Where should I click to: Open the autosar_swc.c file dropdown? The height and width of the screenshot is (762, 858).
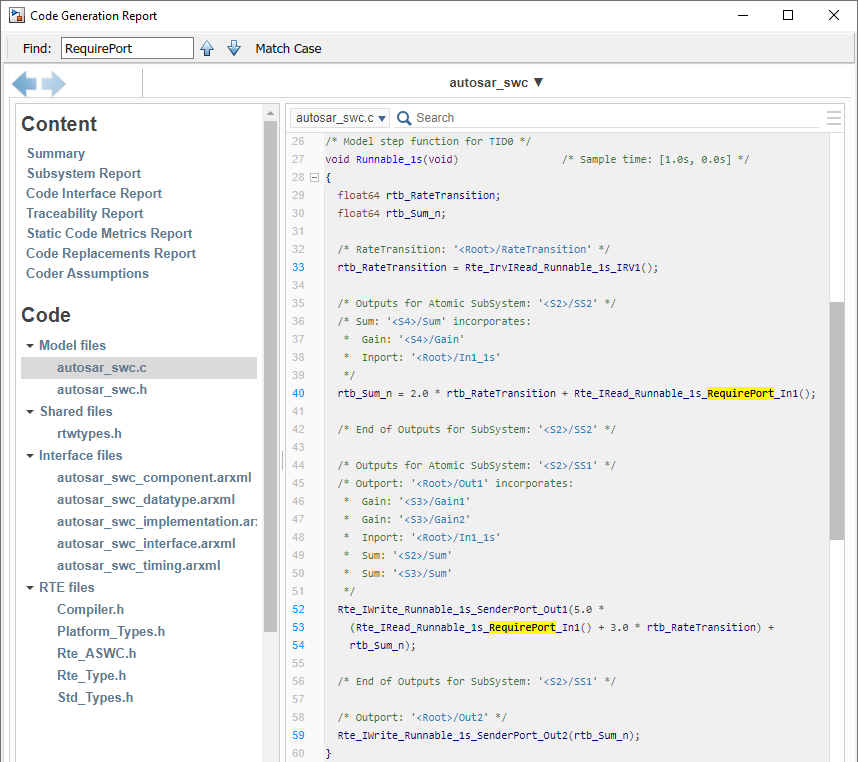(x=340, y=118)
